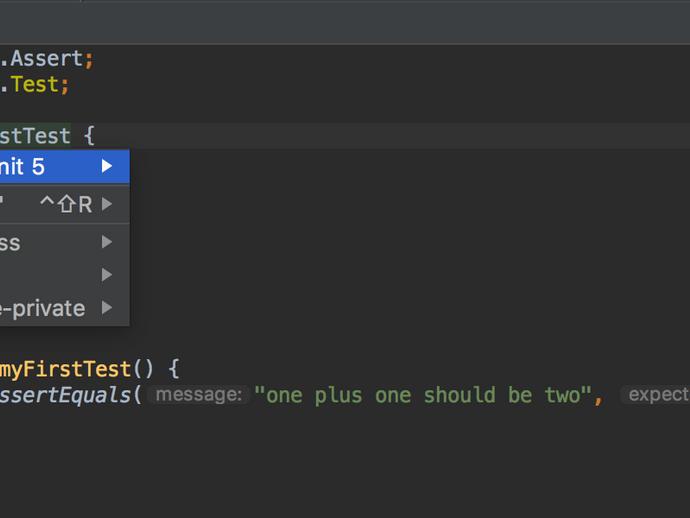This screenshot has height=518, width=690.
Task: Click the "expect" parameter hint at right edge
Action: point(656,395)
